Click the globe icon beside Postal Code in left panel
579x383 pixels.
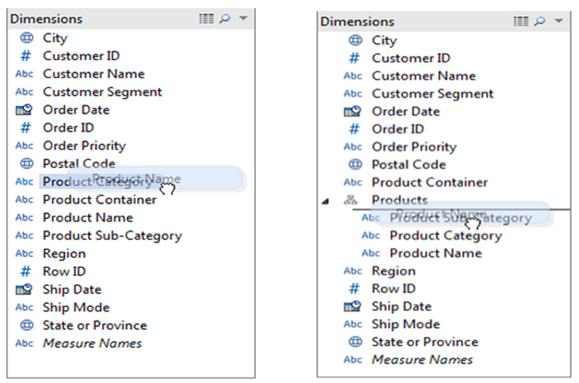[27, 163]
